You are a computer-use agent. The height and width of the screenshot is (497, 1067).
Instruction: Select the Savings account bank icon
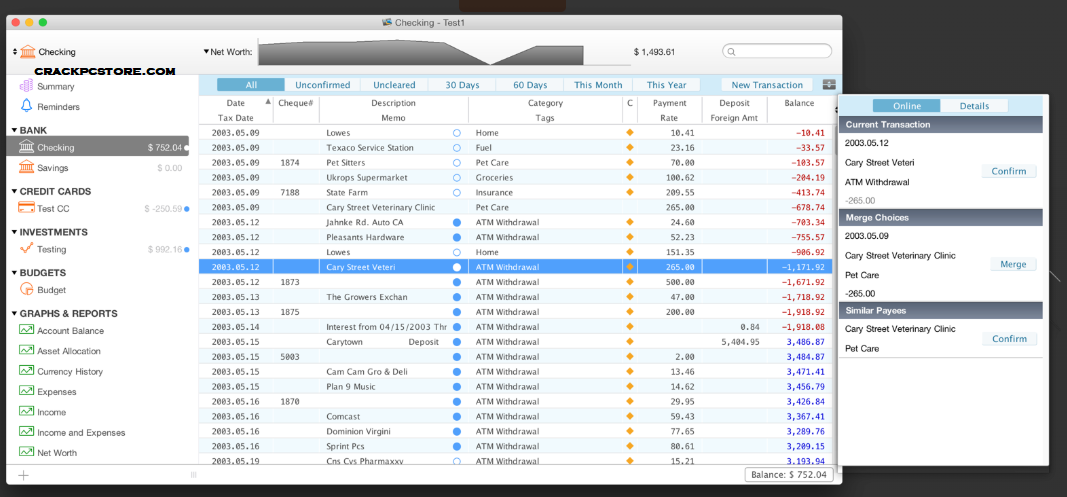(x=27, y=168)
